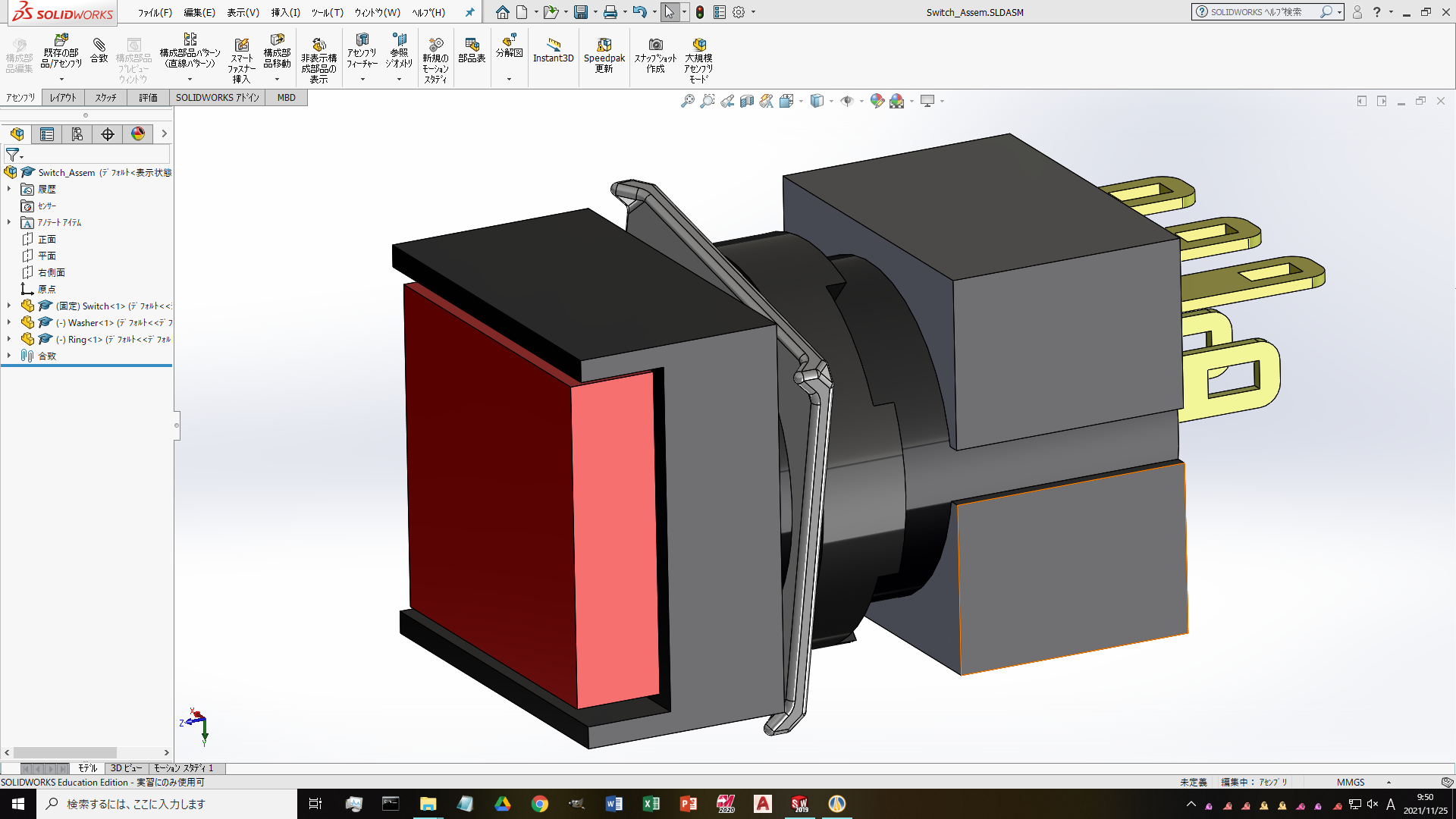Open the ツール(T) menu

pos(327,12)
